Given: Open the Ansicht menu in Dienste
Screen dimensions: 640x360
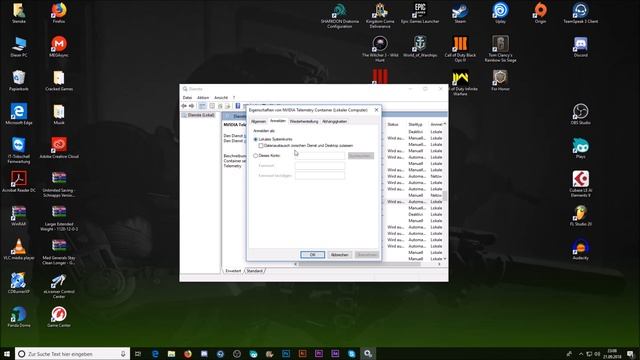Looking at the screenshot, I should pos(221,98).
